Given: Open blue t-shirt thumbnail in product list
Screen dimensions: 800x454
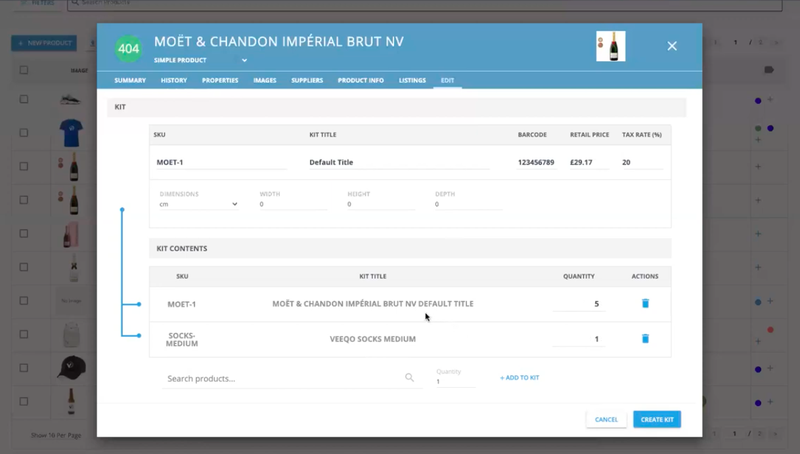Looking at the screenshot, I should click(x=71, y=133).
